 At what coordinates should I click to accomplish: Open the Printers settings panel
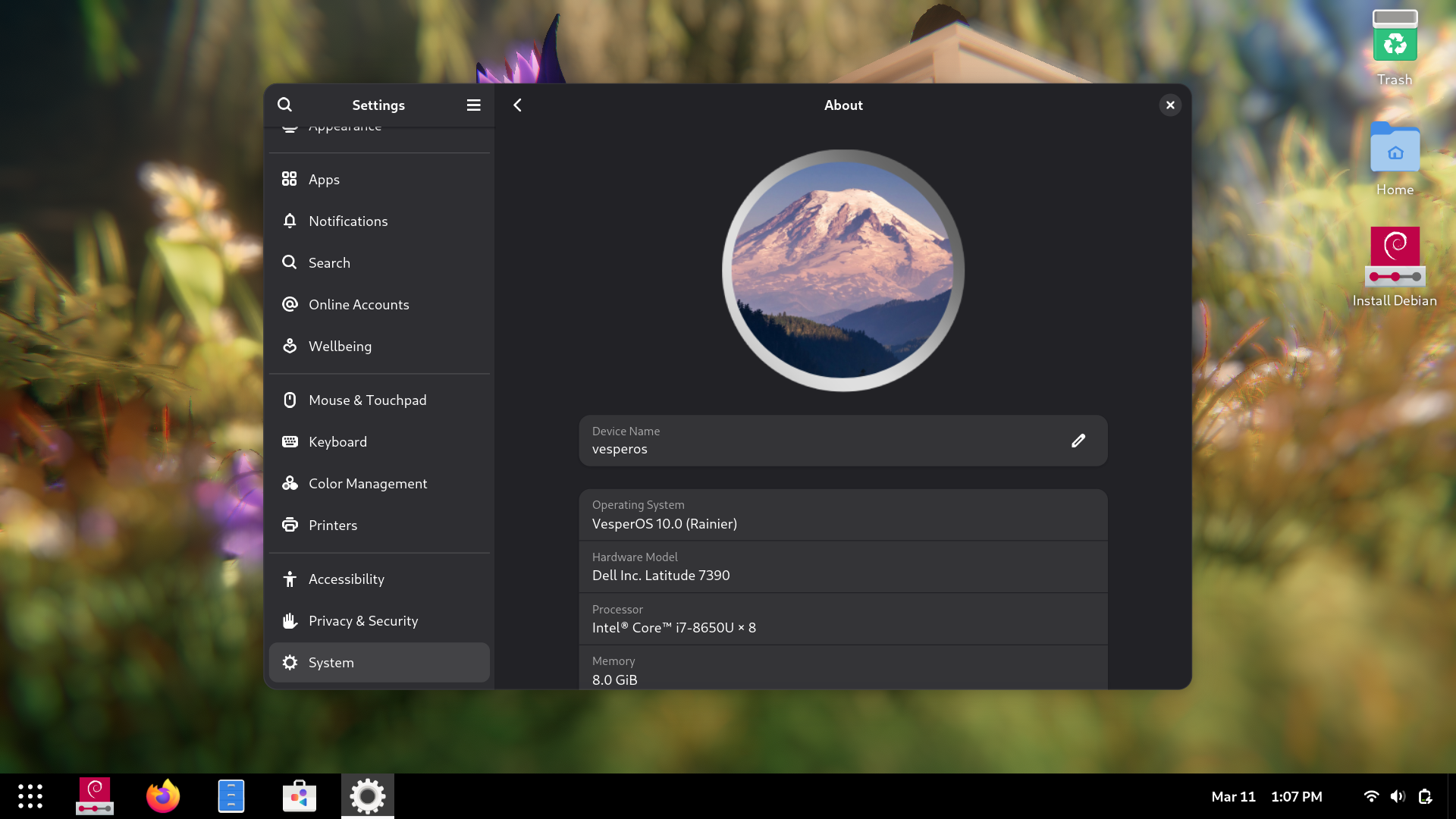(x=379, y=525)
